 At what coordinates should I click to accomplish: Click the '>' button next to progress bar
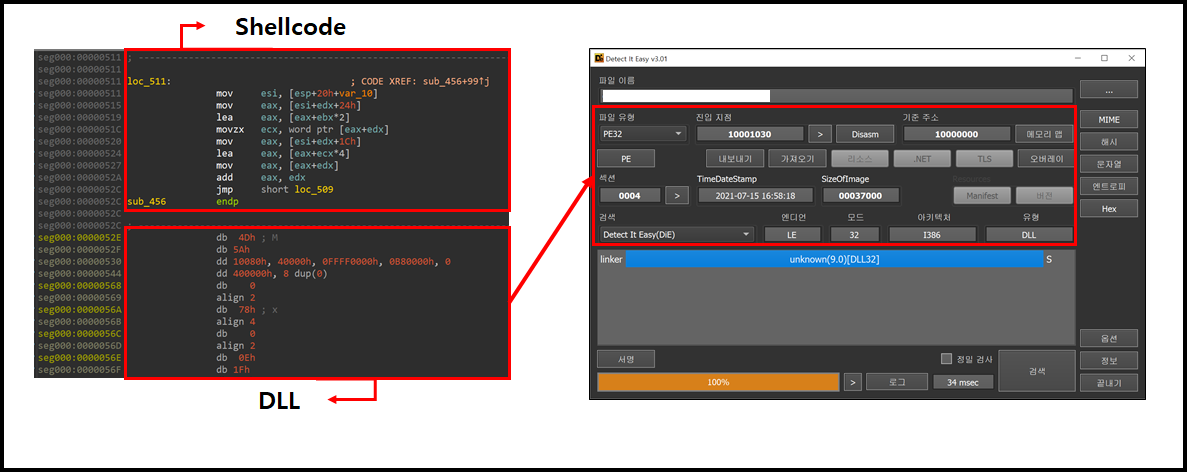(852, 382)
